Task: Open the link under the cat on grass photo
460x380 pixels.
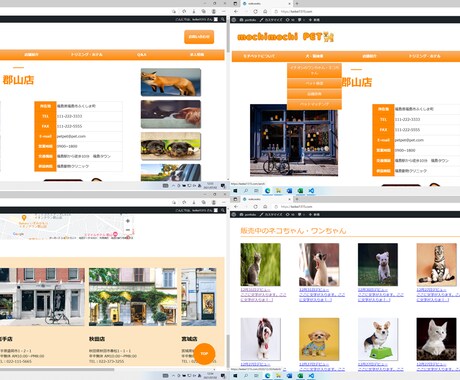Action: point(263,295)
